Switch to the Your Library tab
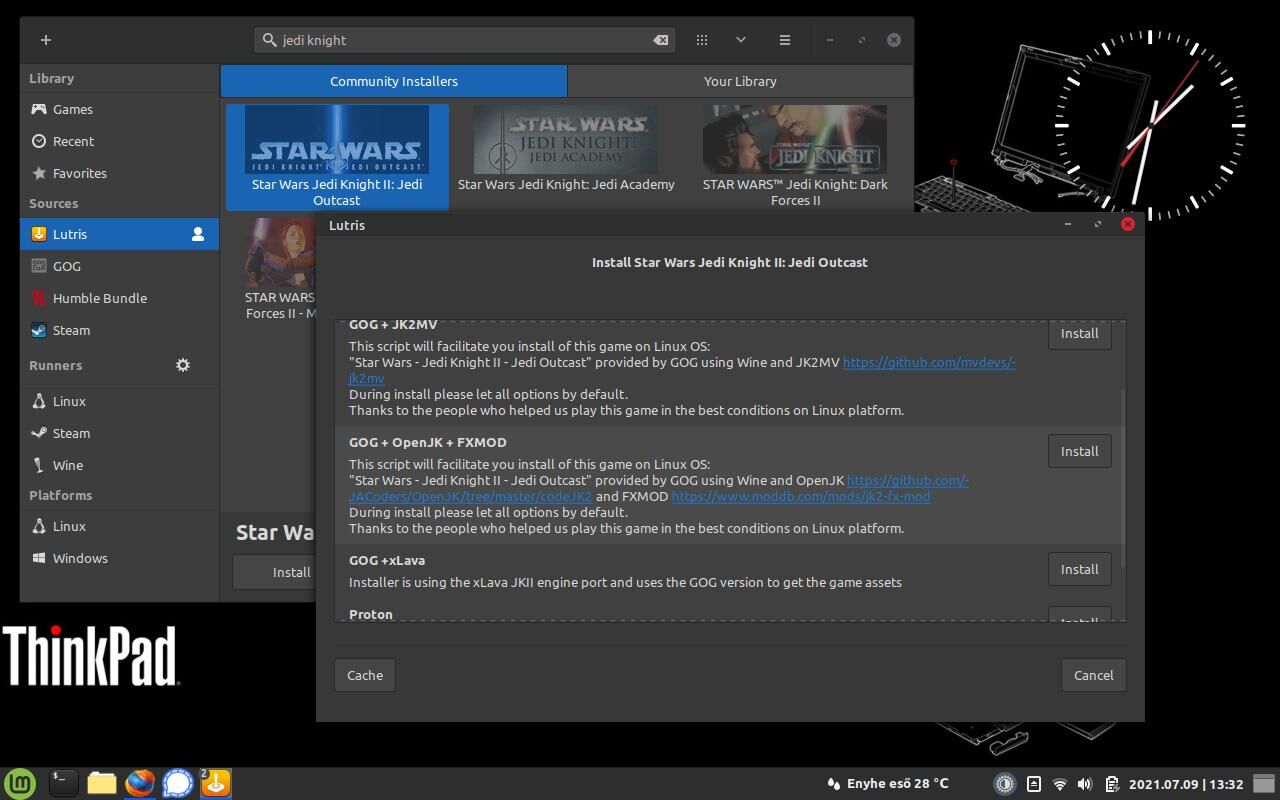 740,81
